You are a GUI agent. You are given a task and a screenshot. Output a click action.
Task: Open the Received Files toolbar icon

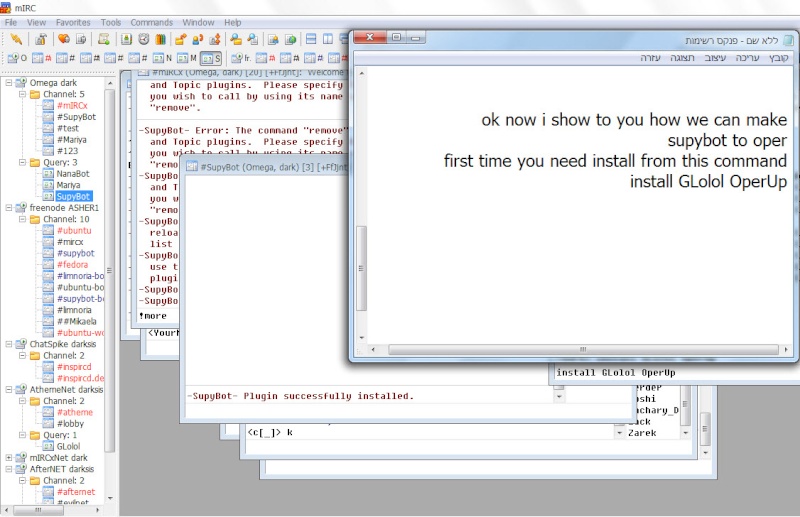coord(236,39)
